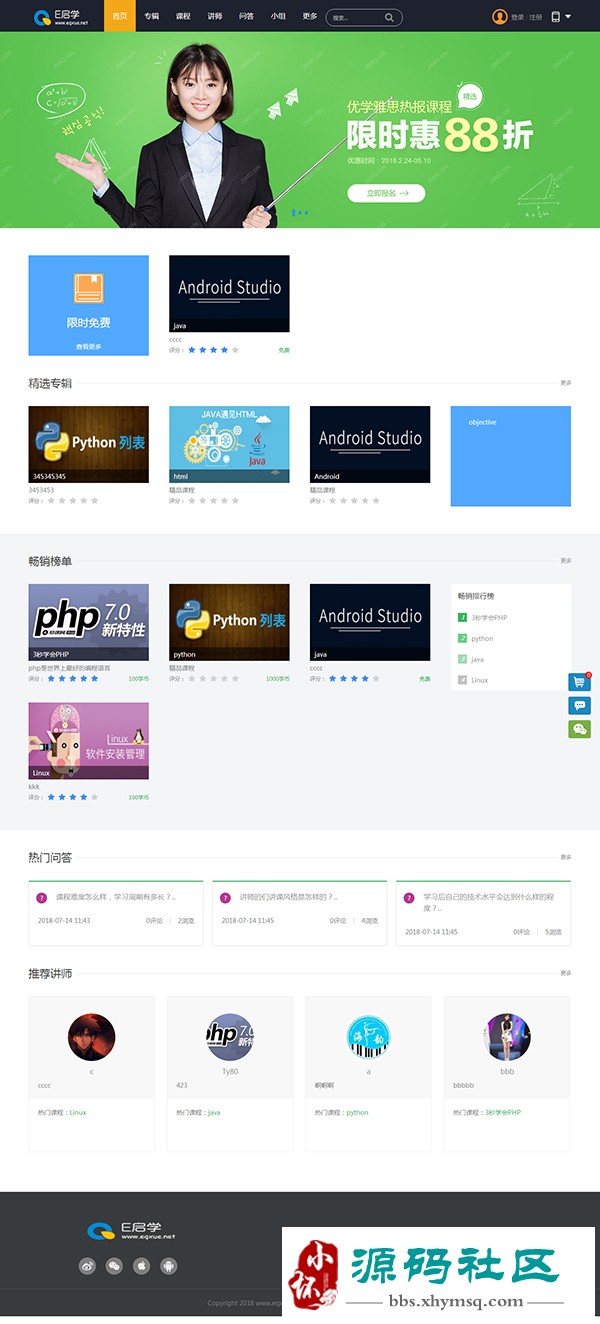Open the floating green WeChat icon
The width and height of the screenshot is (600, 1324).
point(579,729)
